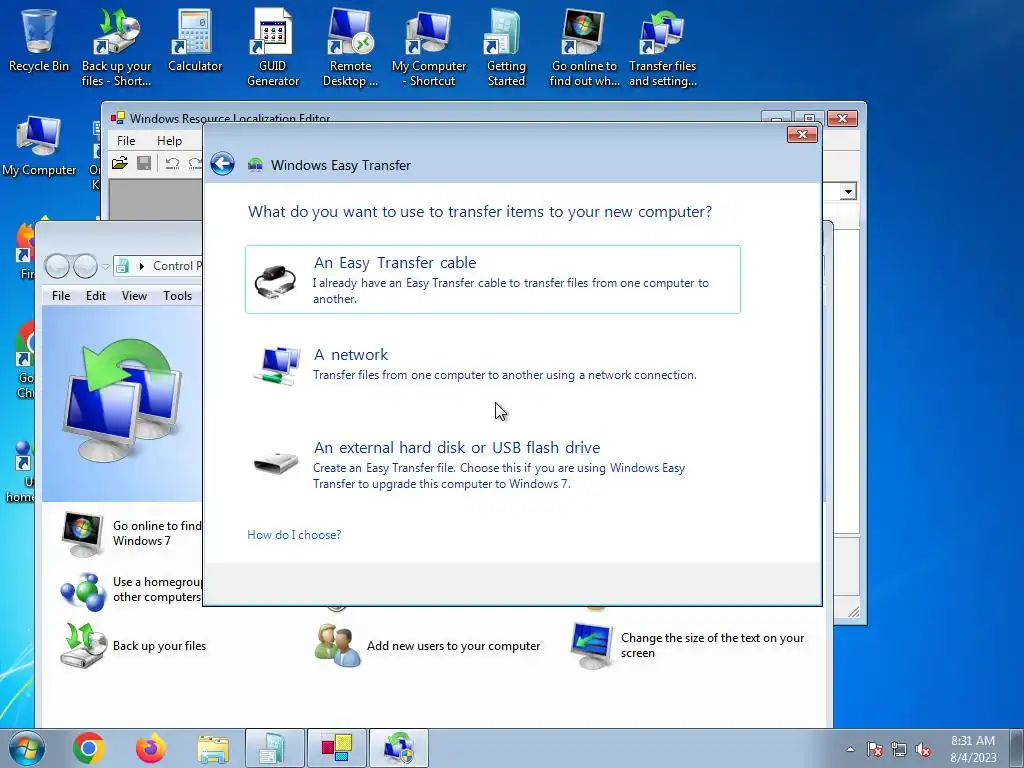
Task: Launch Firefox from the taskbar
Action: pyautogui.click(x=151, y=748)
